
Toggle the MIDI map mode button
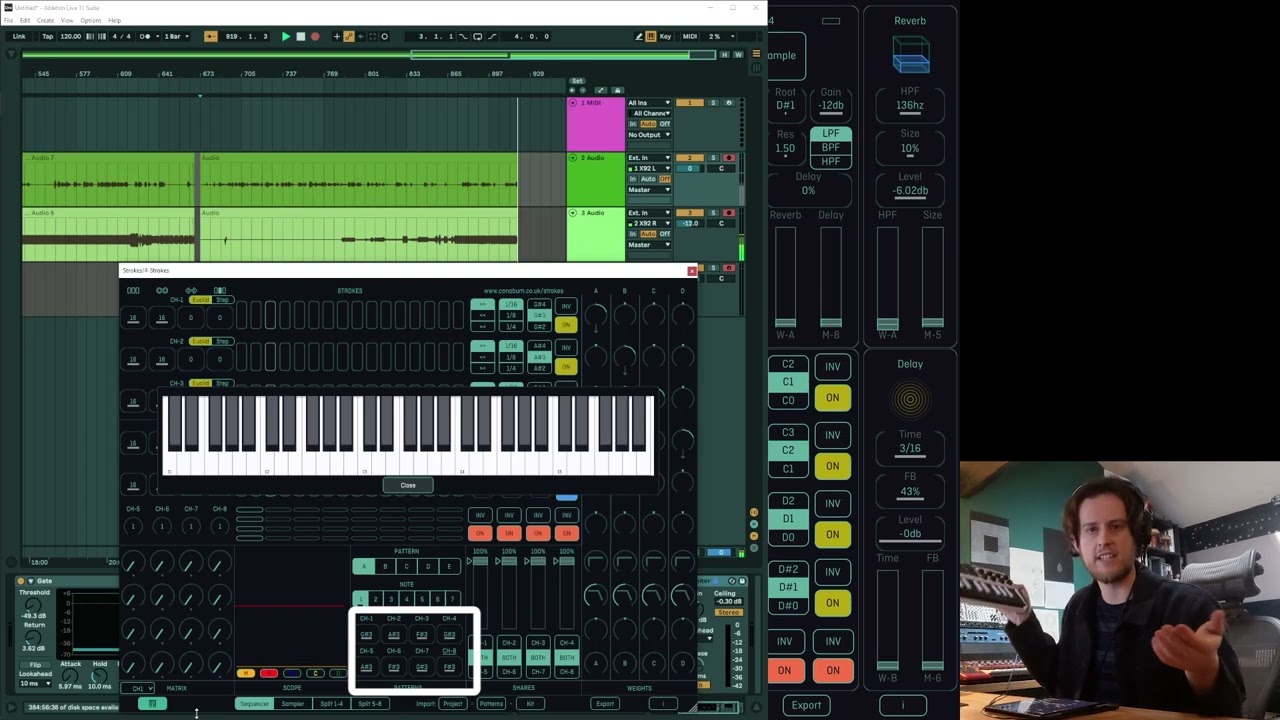tap(689, 36)
